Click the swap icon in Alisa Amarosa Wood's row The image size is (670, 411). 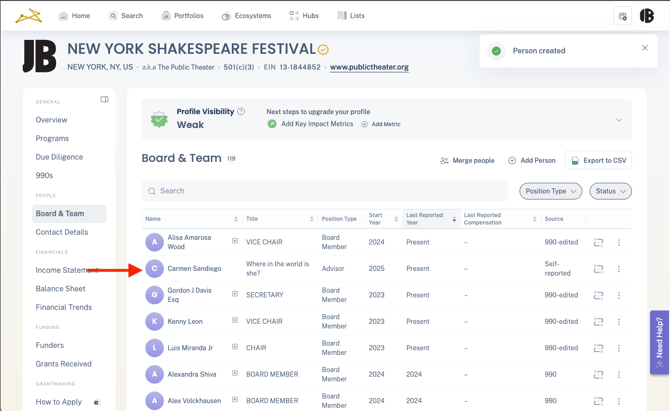(x=598, y=242)
